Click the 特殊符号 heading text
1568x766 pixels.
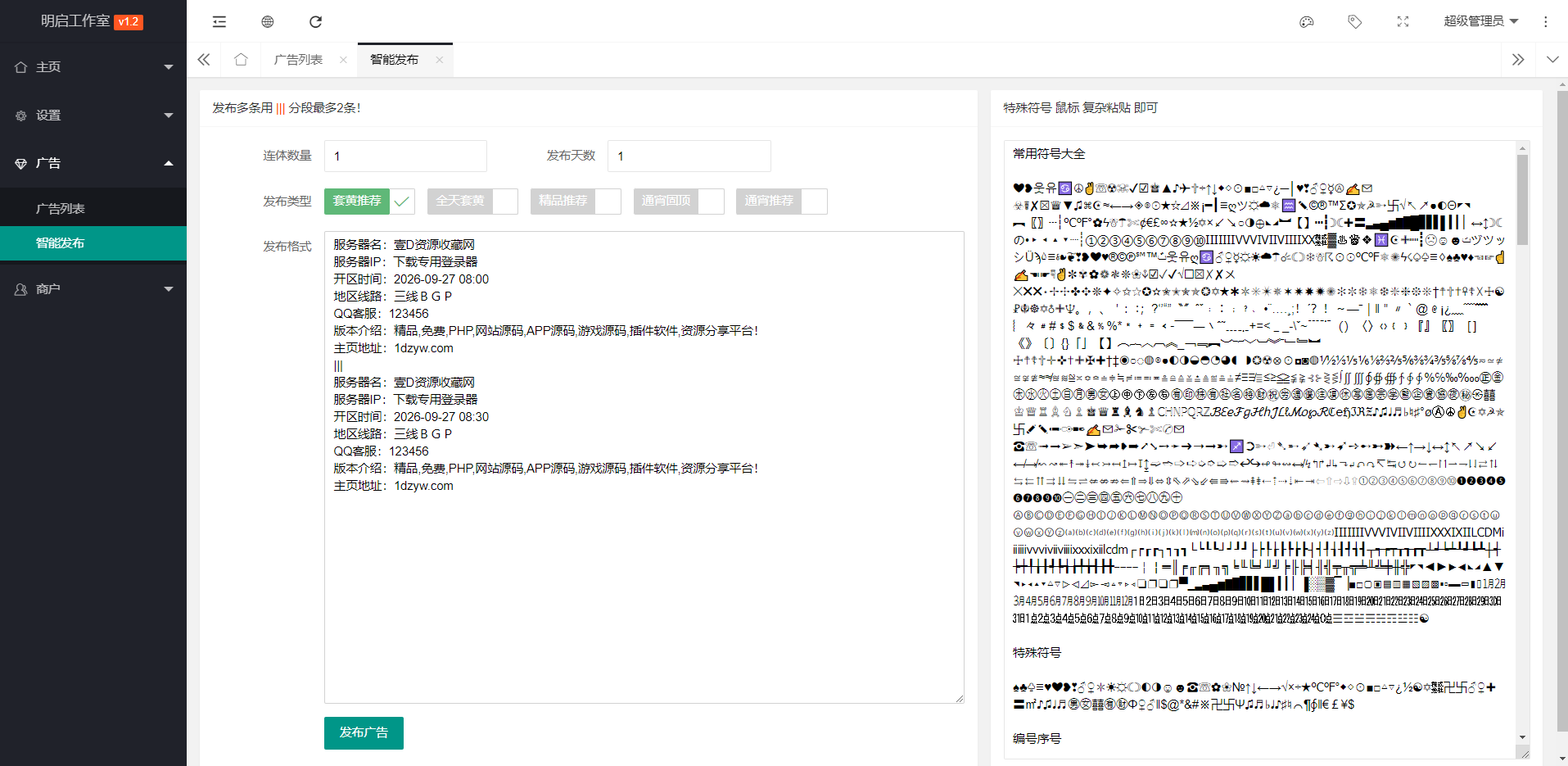pos(1037,653)
